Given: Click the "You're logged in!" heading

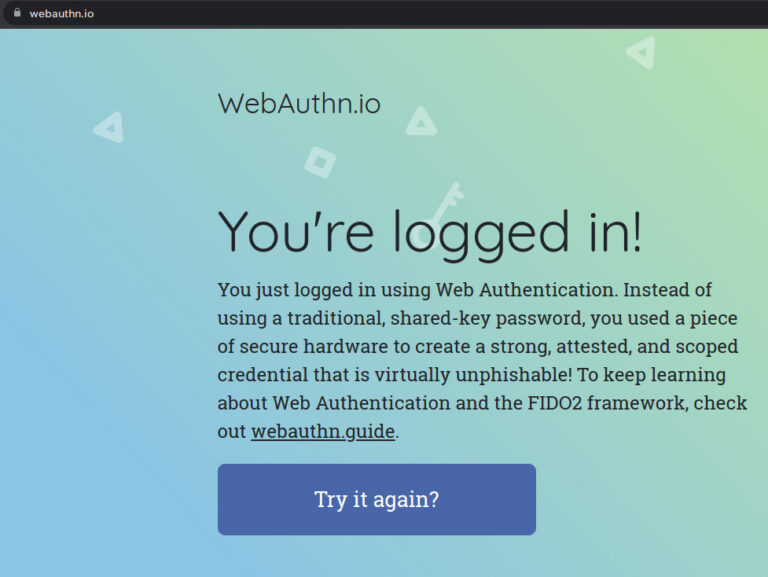Looking at the screenshot, I should [x=430, y=232].
